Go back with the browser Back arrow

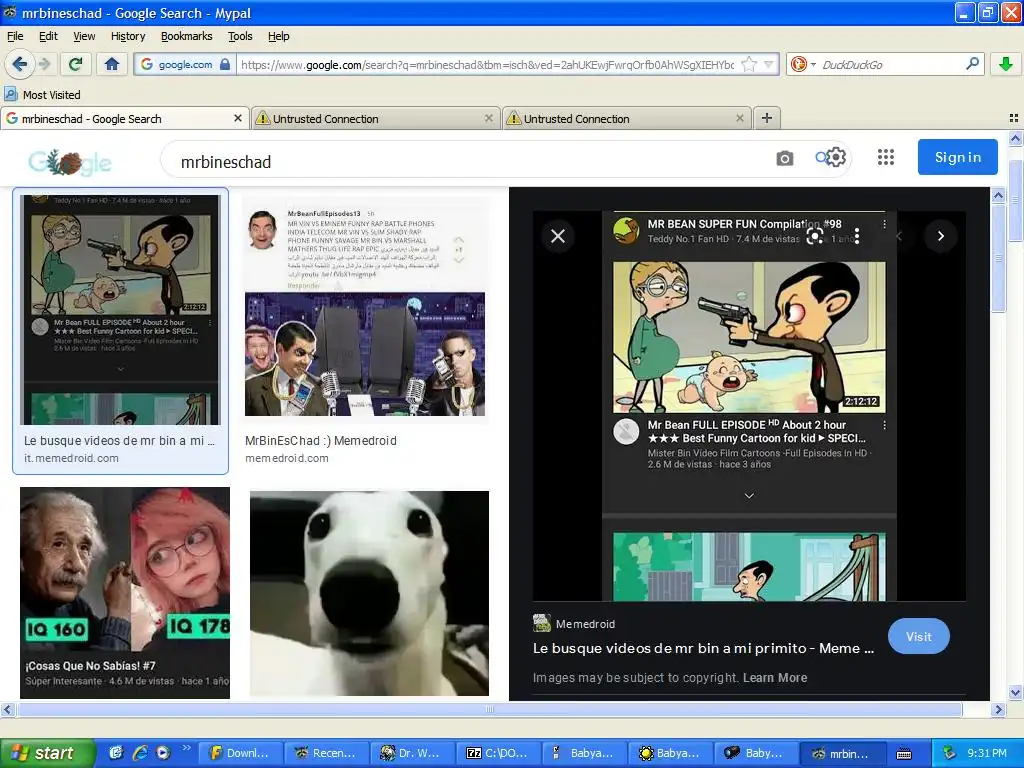[20, 64]
